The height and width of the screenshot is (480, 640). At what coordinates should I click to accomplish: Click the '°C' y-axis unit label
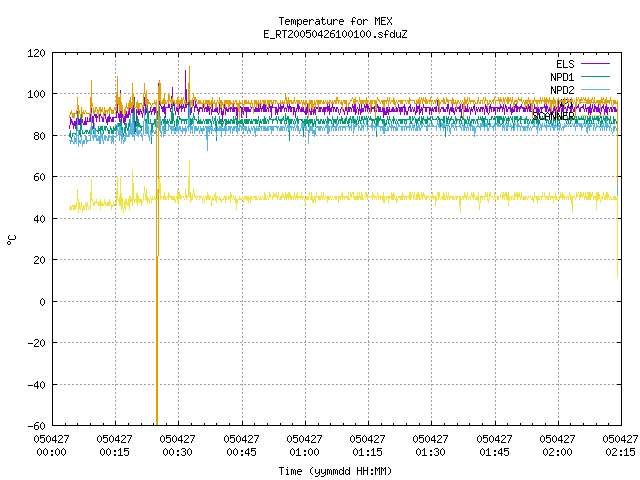point(11,240)
